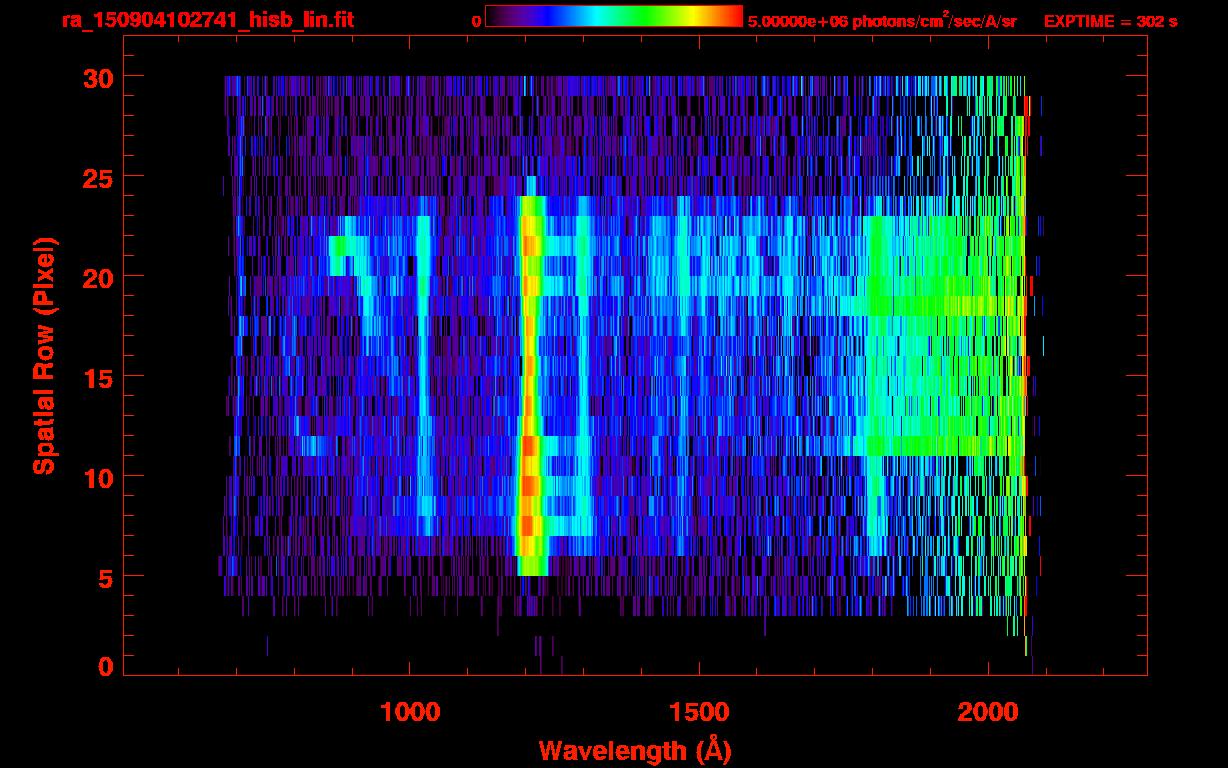Click the 5.00000e+06 photons unit label
1228x768 pixels.
pos(882,20)
